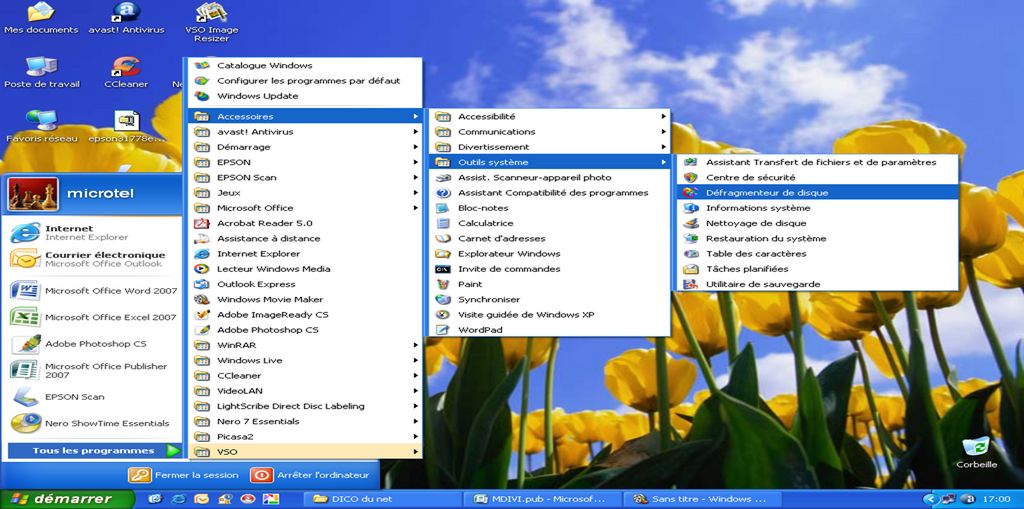Screen dimensions: 1024x509
Task: Click the Microsoft Office Word 2007 icon
Action: click(25, 291)
